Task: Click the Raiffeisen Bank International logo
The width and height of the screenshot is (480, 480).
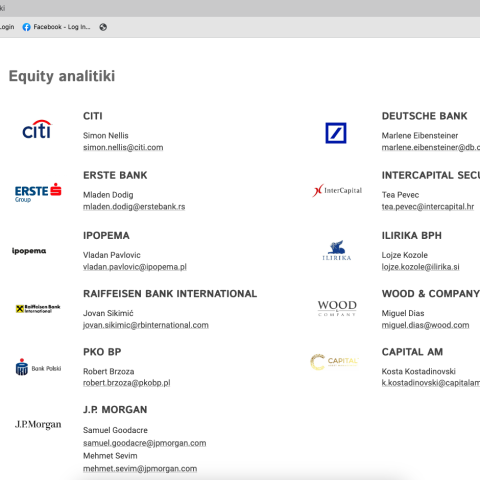Action: click(38, 309)
